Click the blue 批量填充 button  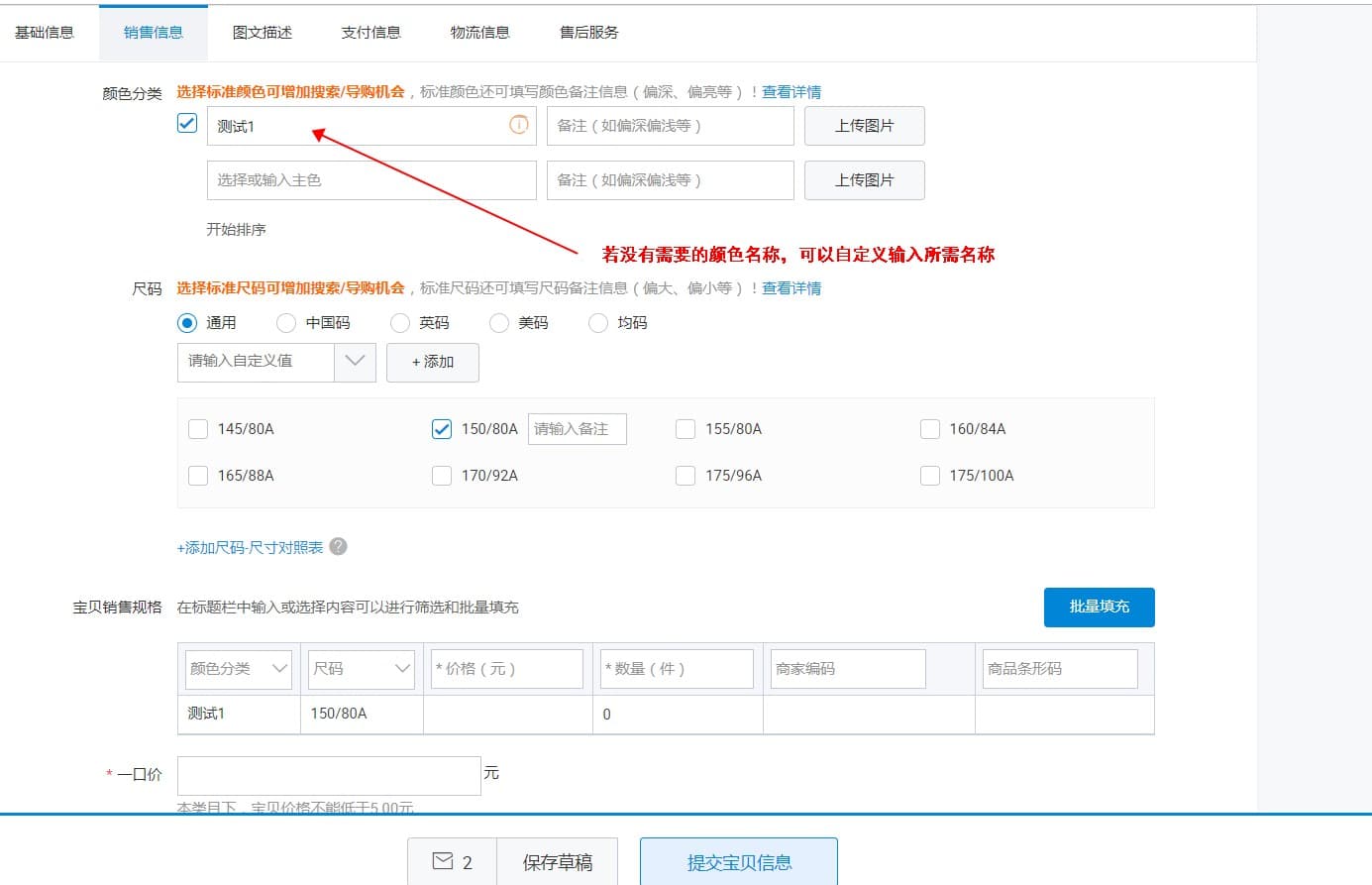point(1099,608)
